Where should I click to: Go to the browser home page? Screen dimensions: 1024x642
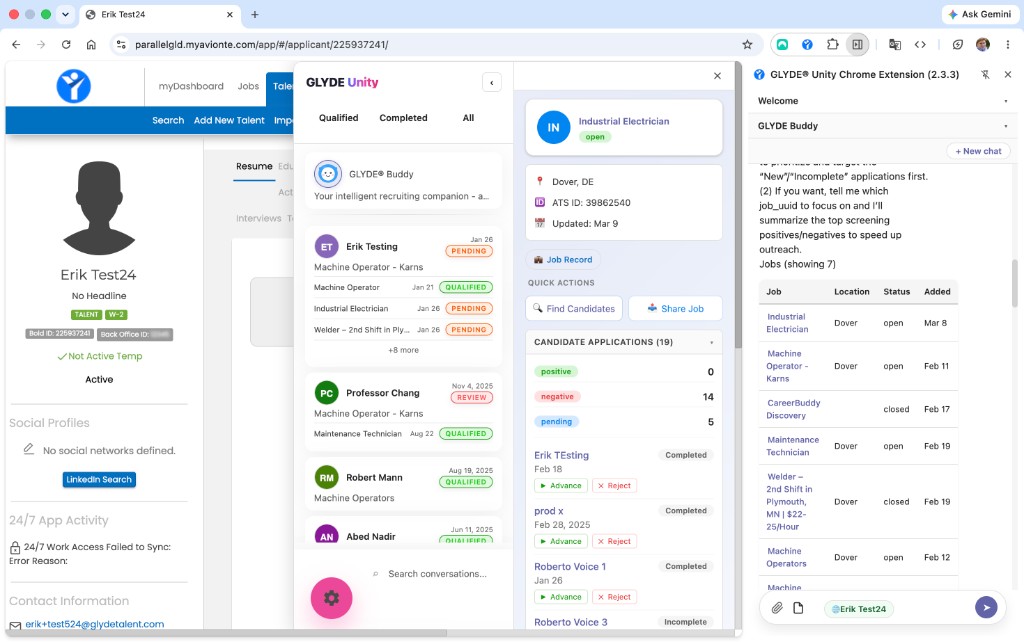tap(91, 44)
